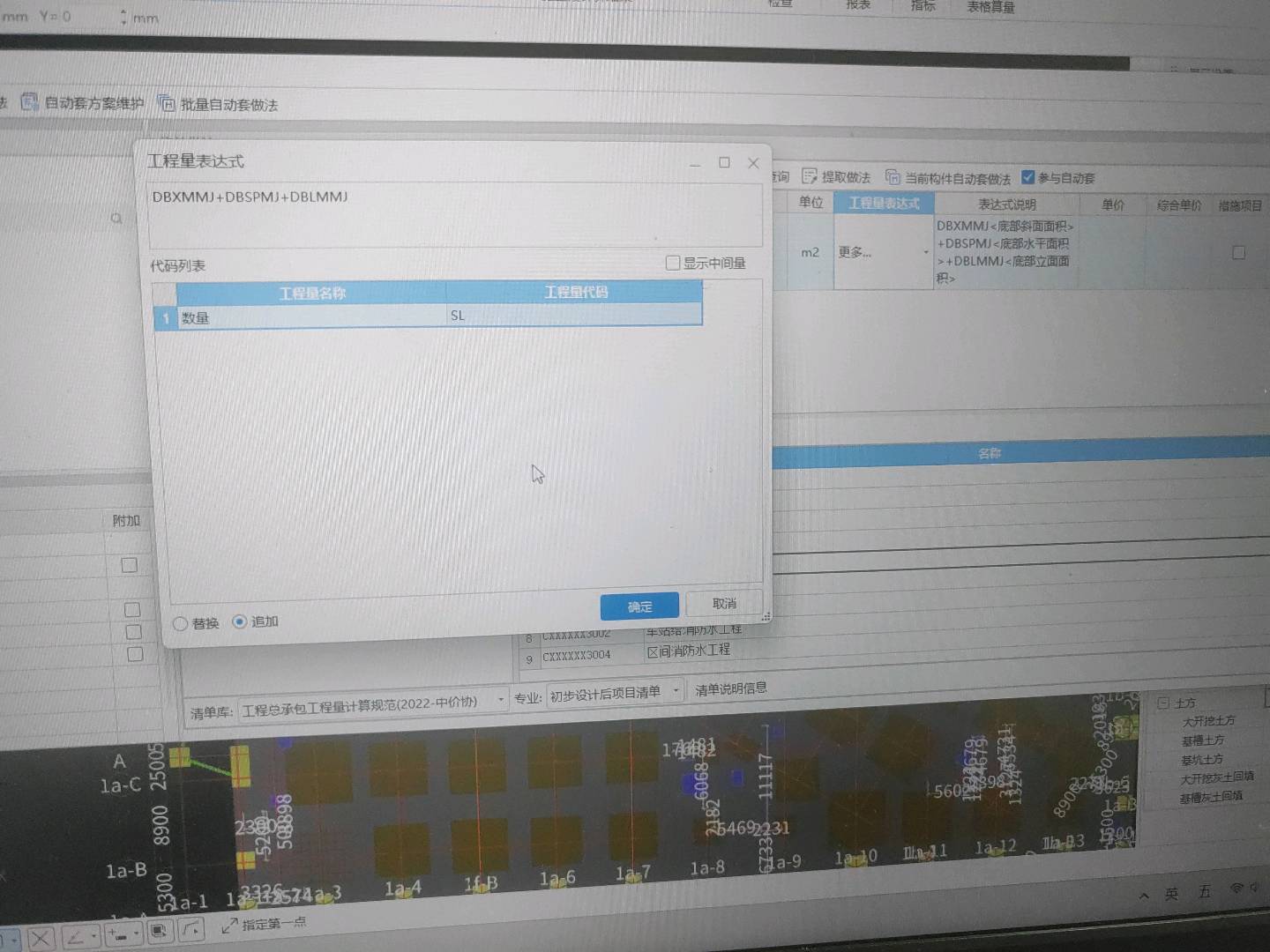Tick the 措施项目 checkbox in table row
This screenshot has width=1270, height=952.
[1238, 253]
